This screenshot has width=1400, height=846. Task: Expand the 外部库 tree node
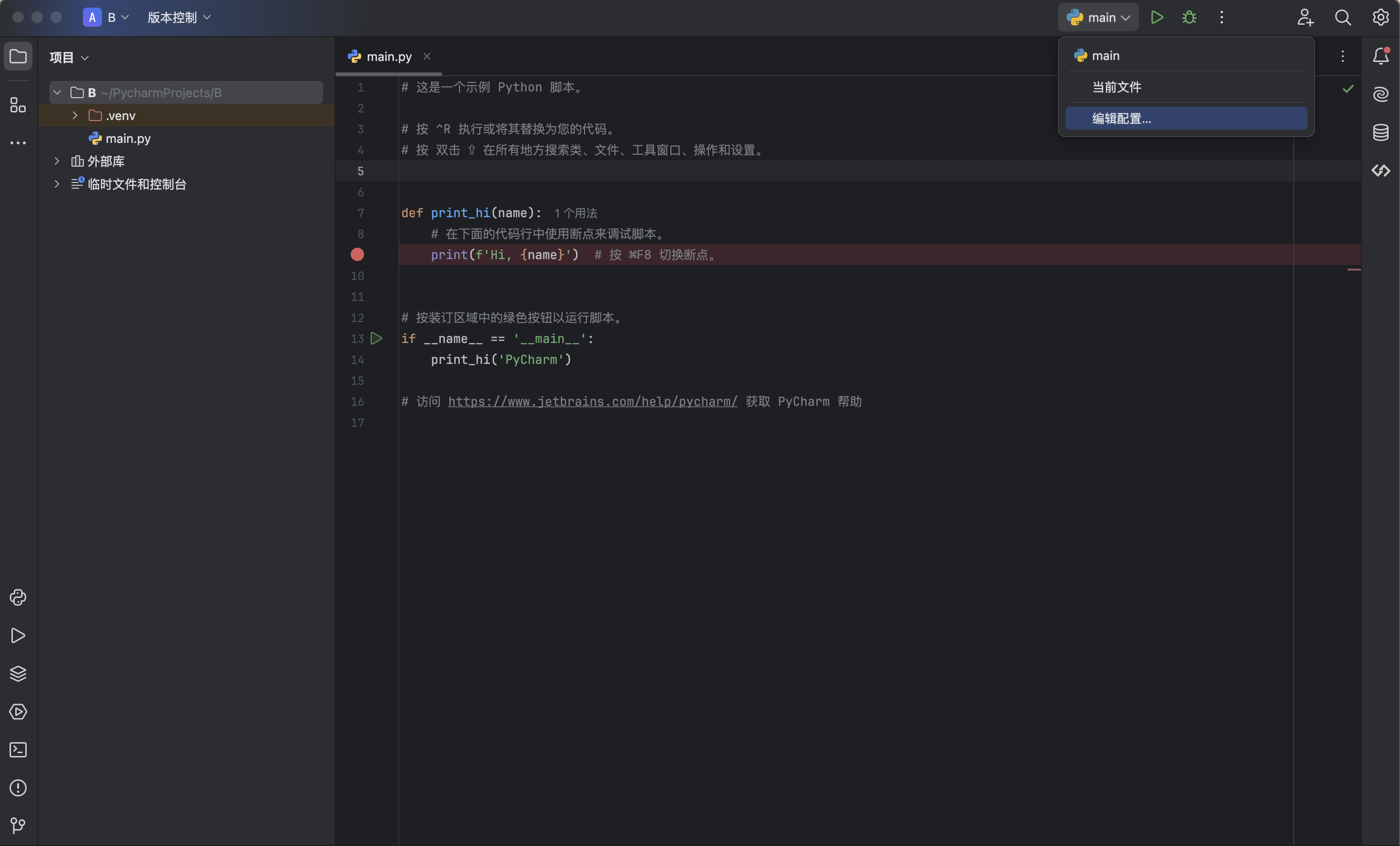(x=57, y=161)
